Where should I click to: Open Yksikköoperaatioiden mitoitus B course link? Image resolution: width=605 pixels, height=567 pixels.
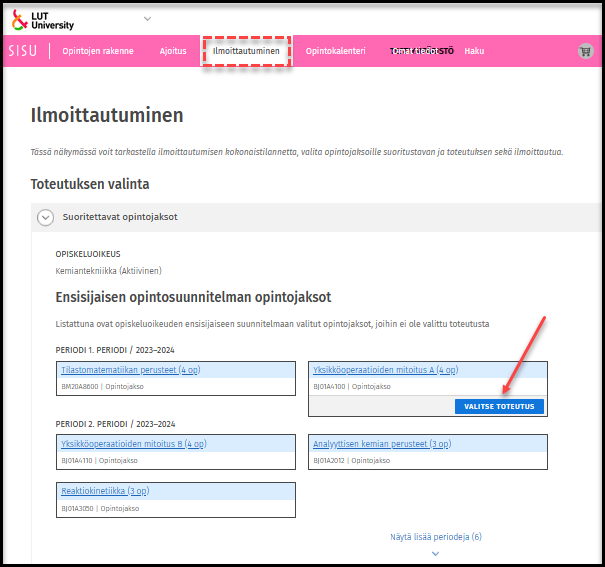134,444
